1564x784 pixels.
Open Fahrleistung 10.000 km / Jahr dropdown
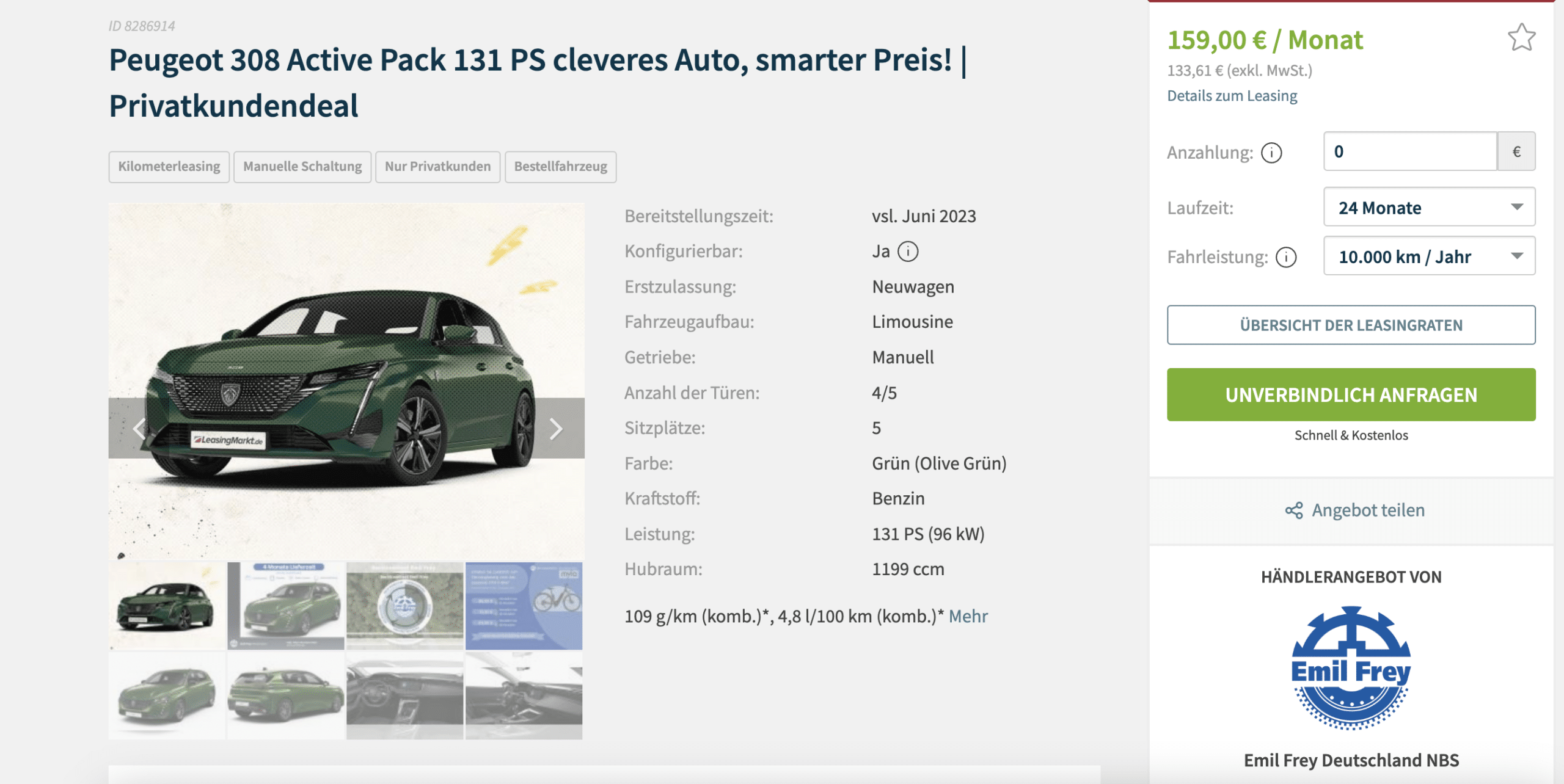point(1429,256)
